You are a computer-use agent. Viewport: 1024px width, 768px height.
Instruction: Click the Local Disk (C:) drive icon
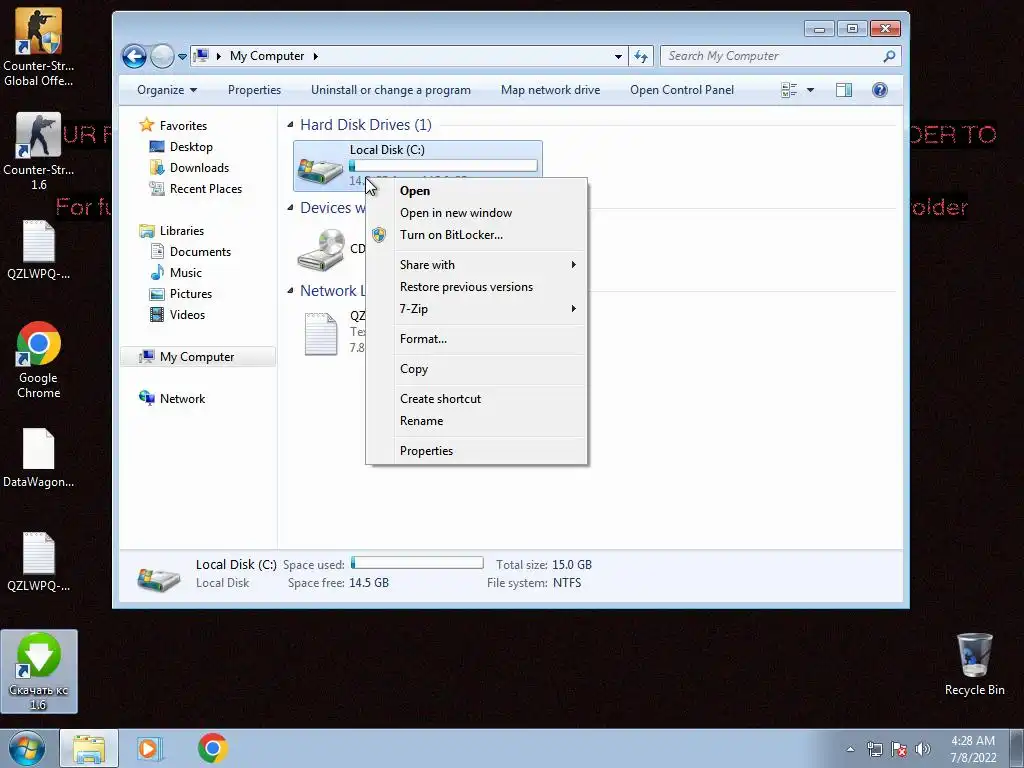(x=320, y=170)
